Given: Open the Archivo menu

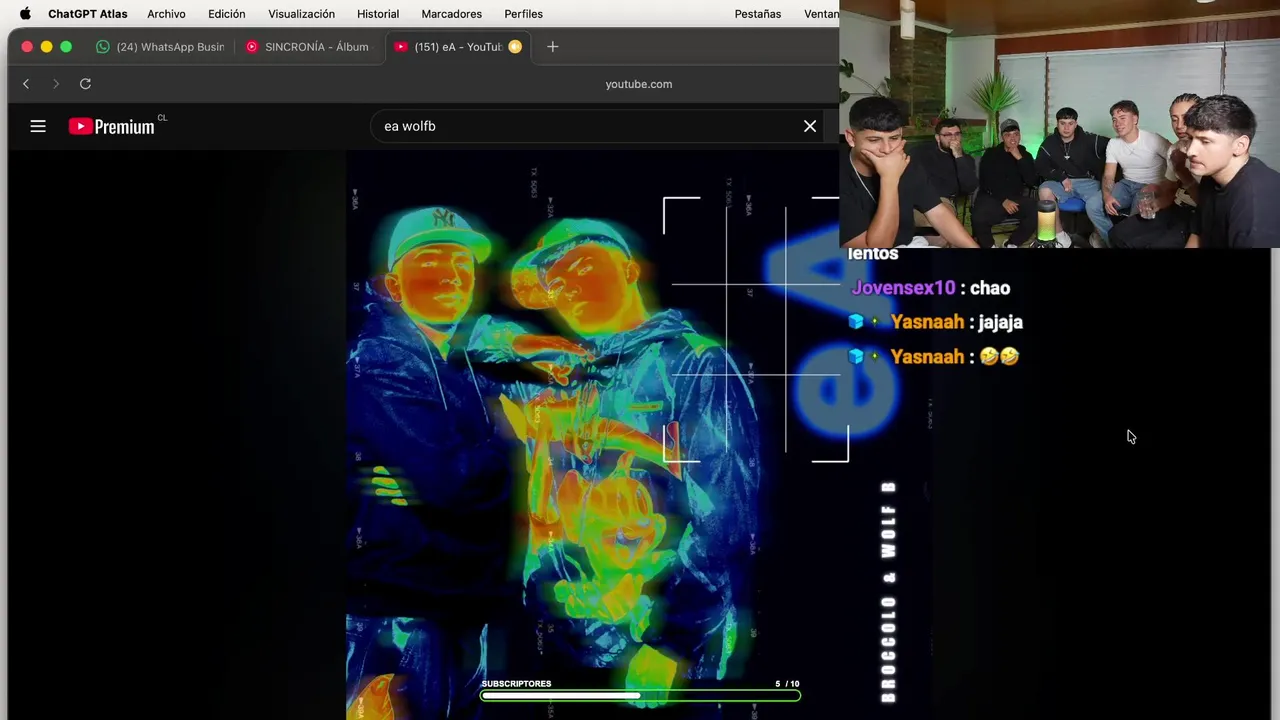Looking at the screenshot, I should coord(166,14).
